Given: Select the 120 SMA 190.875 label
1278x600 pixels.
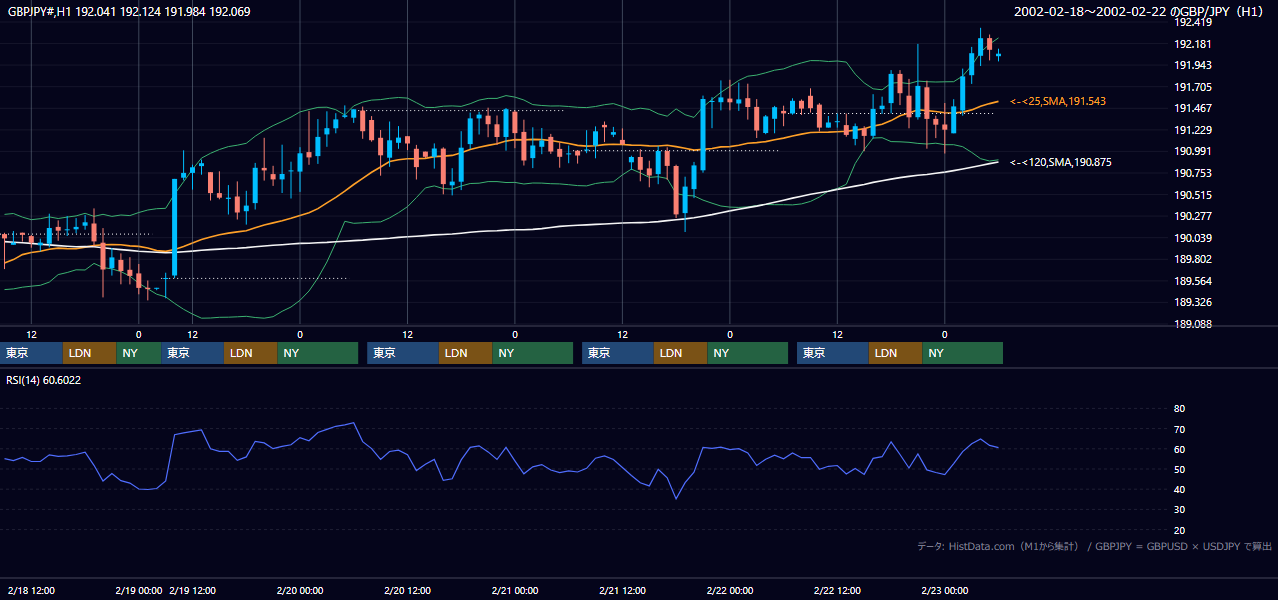Looking at the screenshot, I should coord(1060,162).
